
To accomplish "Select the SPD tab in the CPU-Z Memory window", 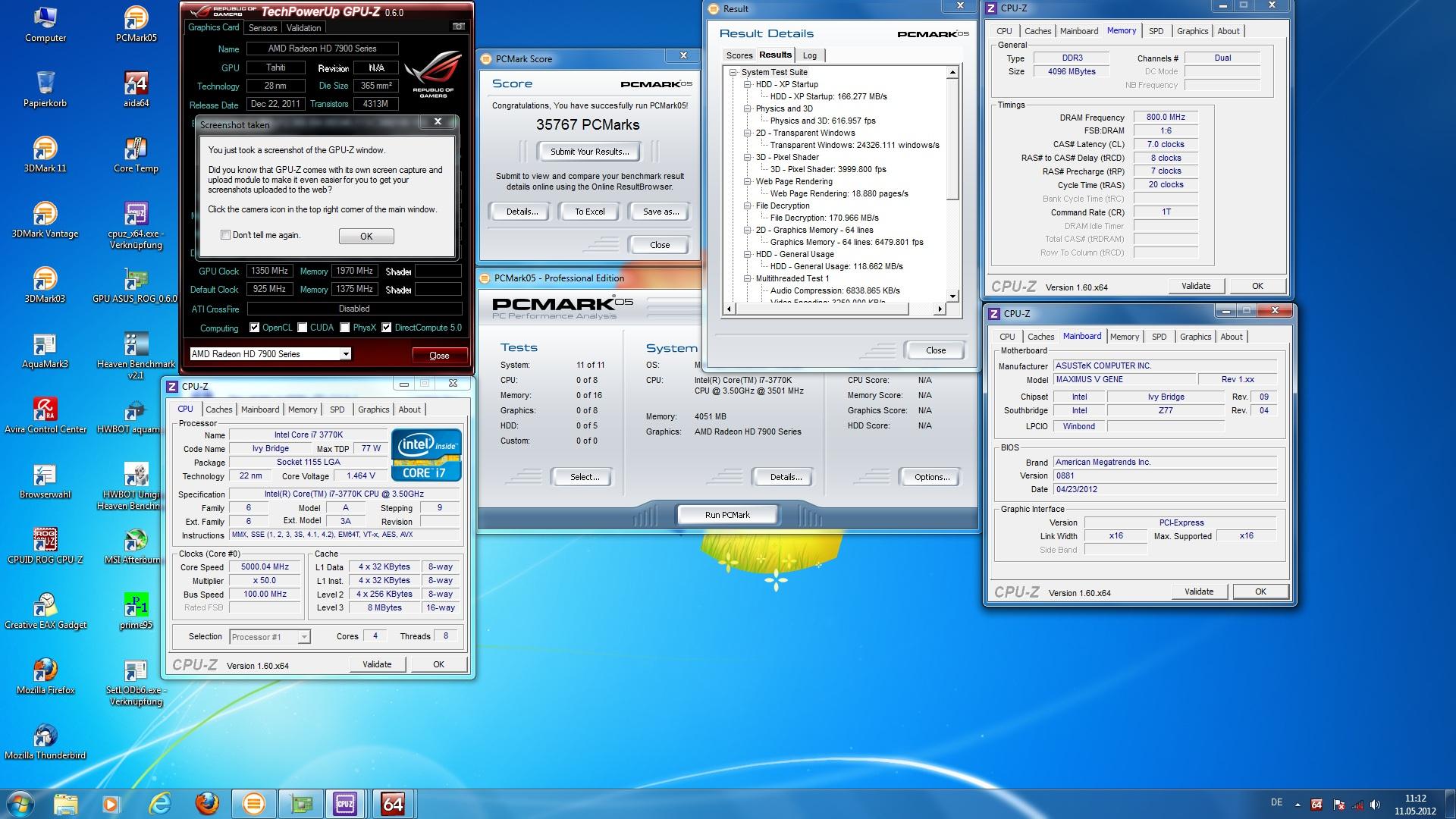I will pos(1156,31).
